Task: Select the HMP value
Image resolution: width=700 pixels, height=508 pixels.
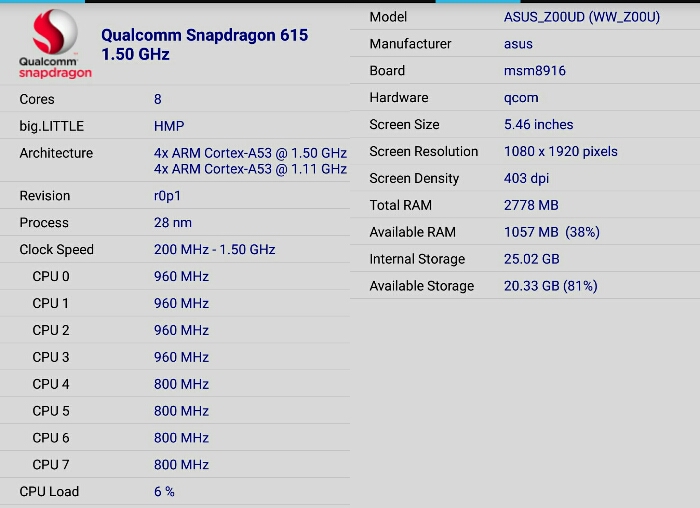Action: [169, 126]
